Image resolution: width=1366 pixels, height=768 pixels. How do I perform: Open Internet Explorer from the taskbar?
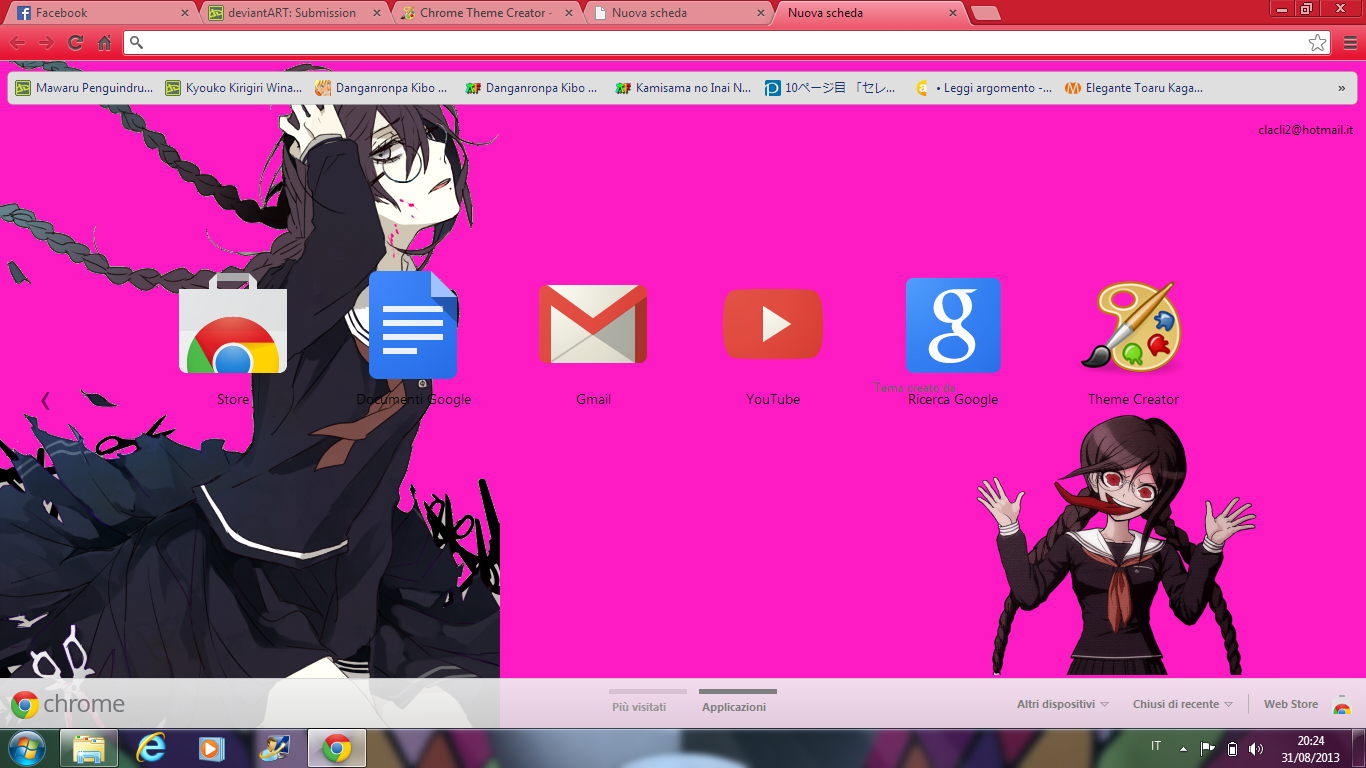point(150,748)
